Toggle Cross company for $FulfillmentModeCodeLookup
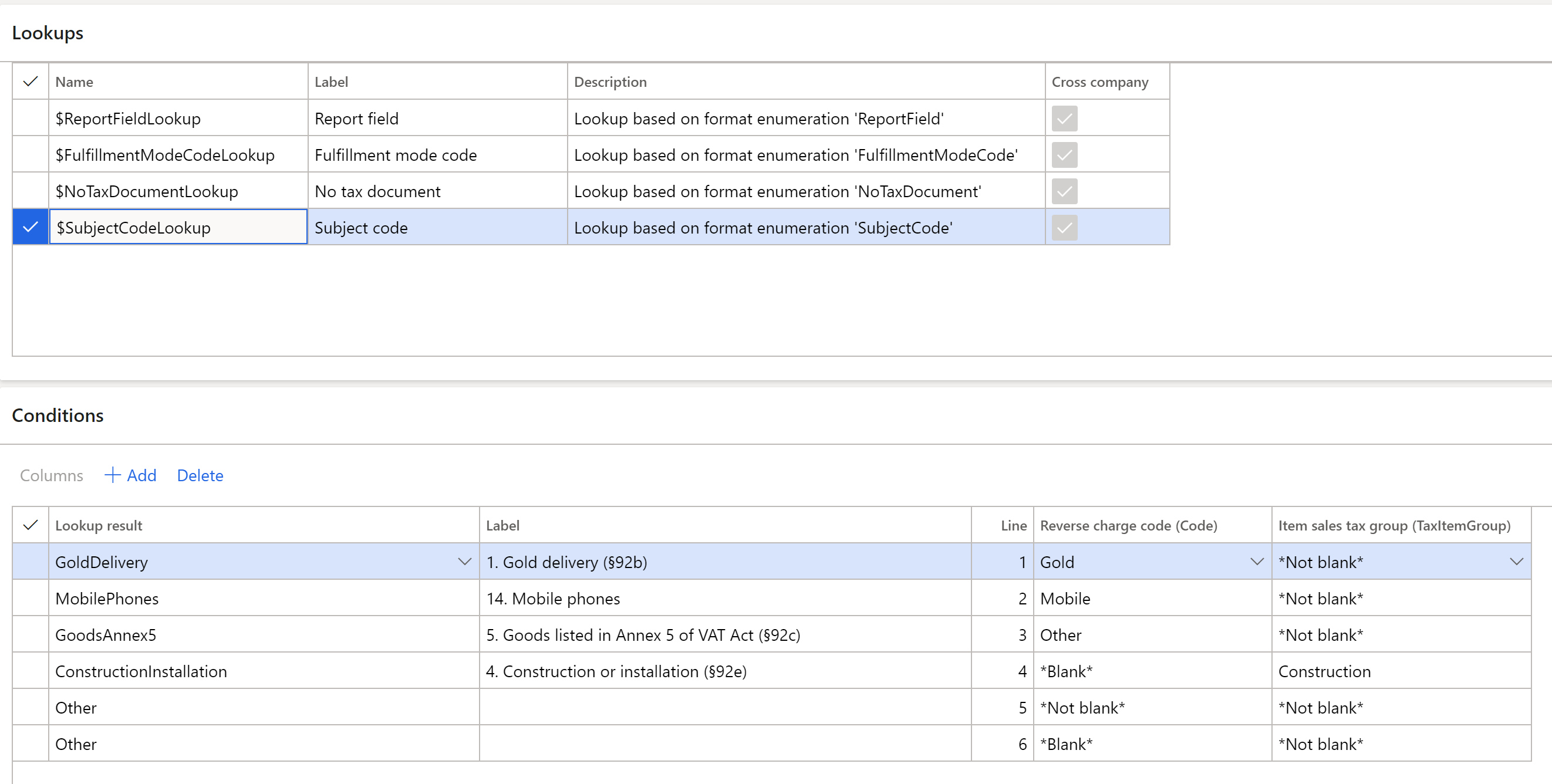 tap(1064, 154)
